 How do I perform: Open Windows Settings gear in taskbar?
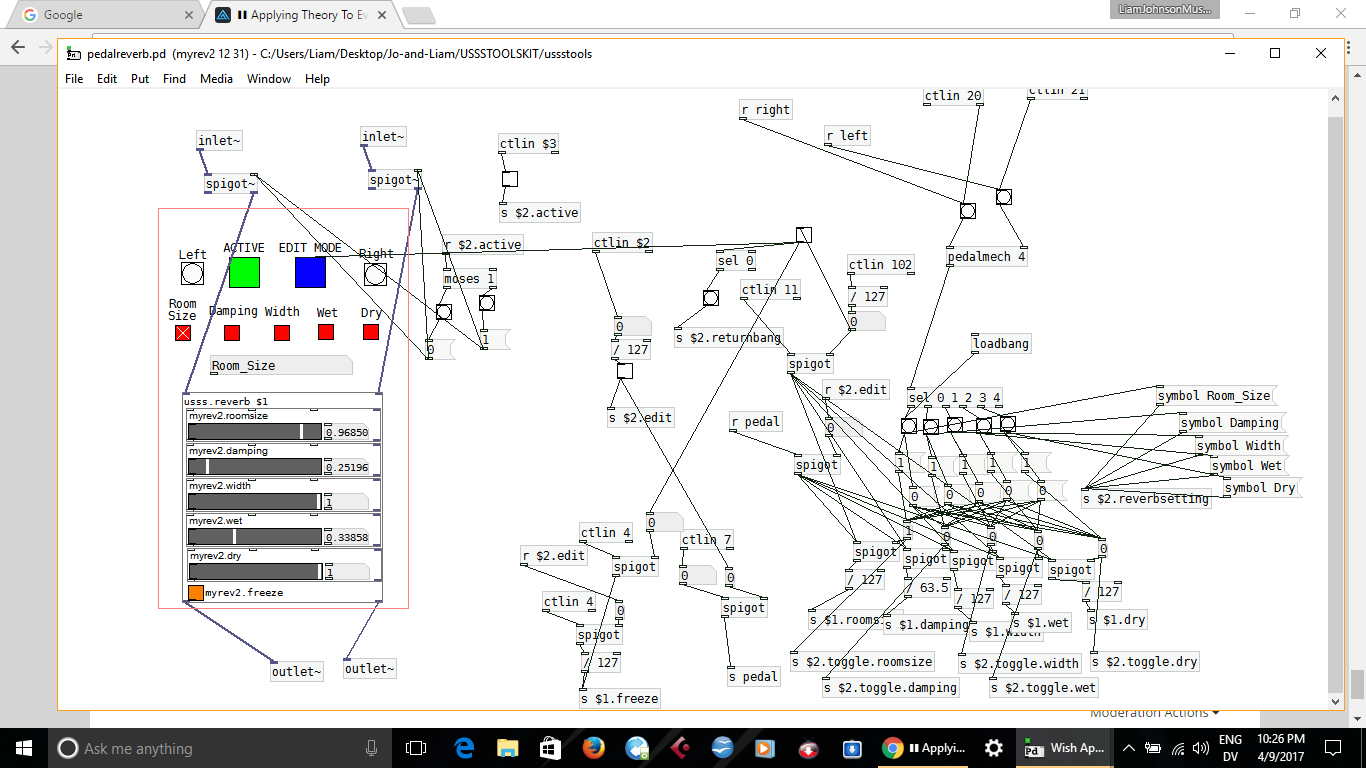click(x=993, y=748)
